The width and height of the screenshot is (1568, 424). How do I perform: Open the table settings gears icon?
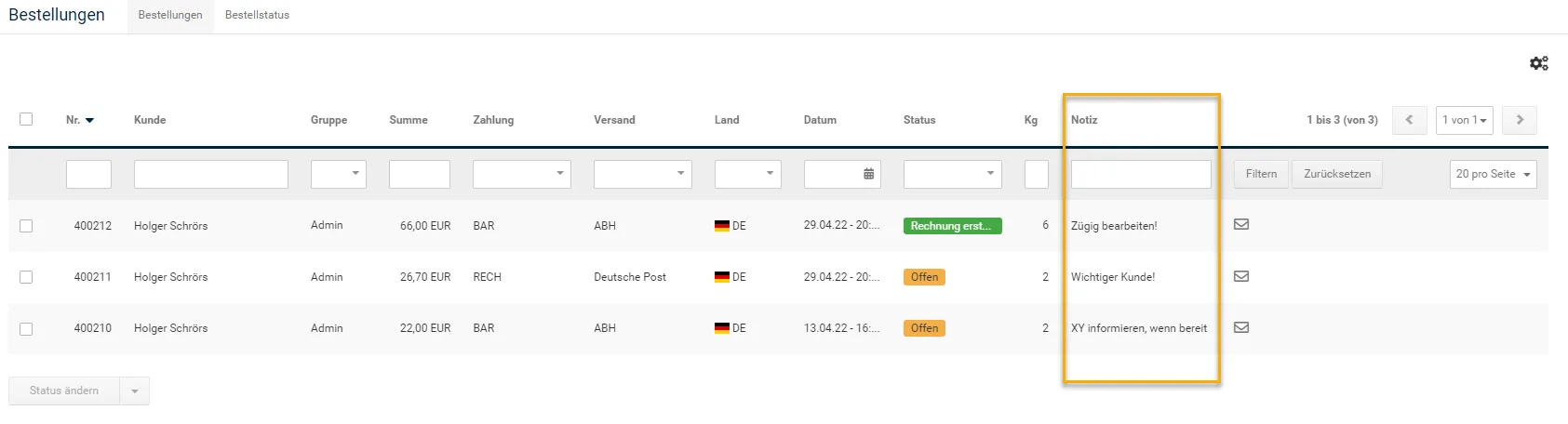click(1538, 63)
